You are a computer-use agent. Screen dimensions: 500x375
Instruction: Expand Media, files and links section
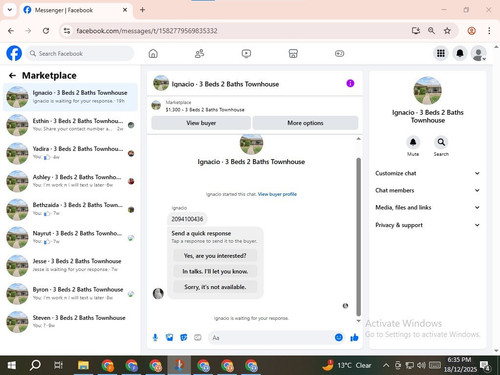click(x=428, y=207)
